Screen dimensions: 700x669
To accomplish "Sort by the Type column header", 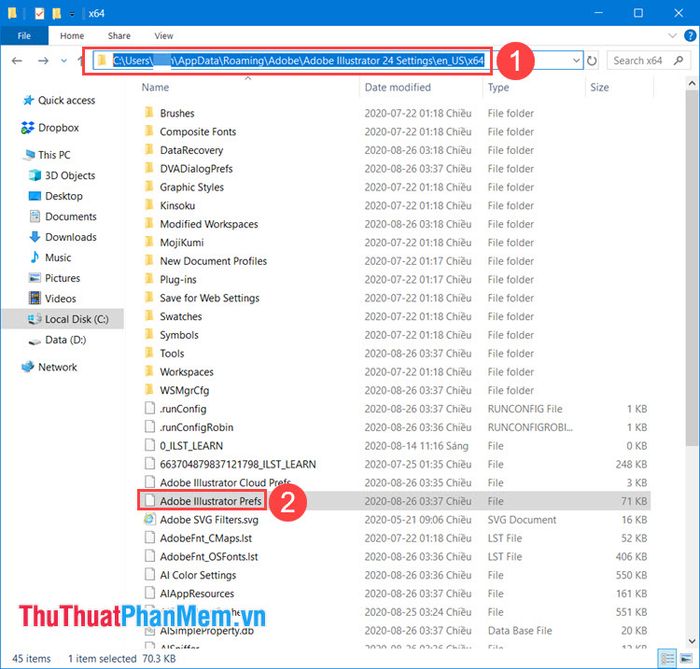I will coord(498,87).
